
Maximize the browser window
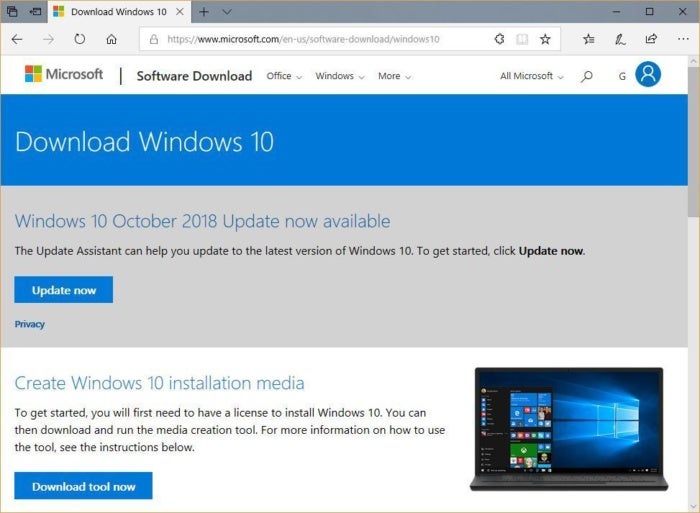[650, 12]
